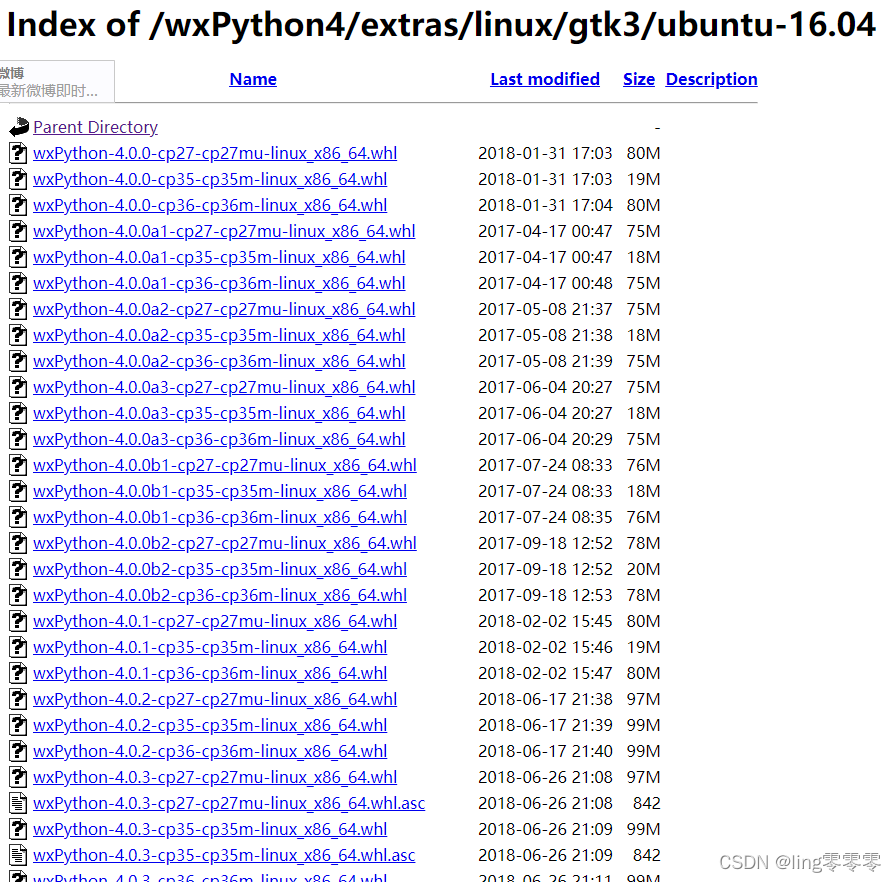Download wxPython-4.0.3-cp27-cp27mu-linux_x86_64.whl
896x882 pixels.
click(215, 777)
